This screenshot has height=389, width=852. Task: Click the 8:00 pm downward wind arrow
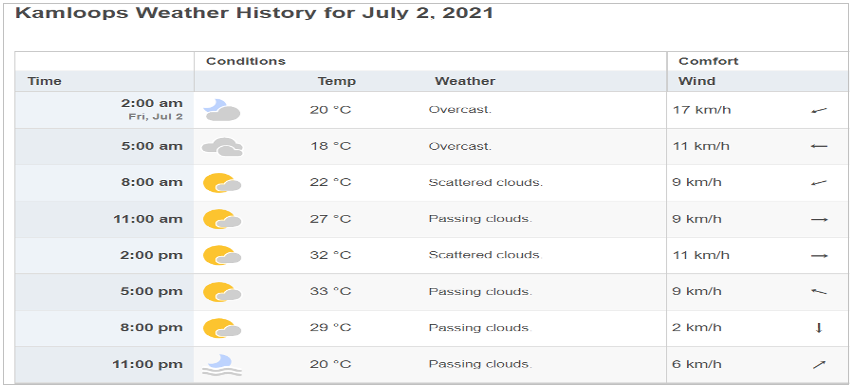tap(819, 328)
